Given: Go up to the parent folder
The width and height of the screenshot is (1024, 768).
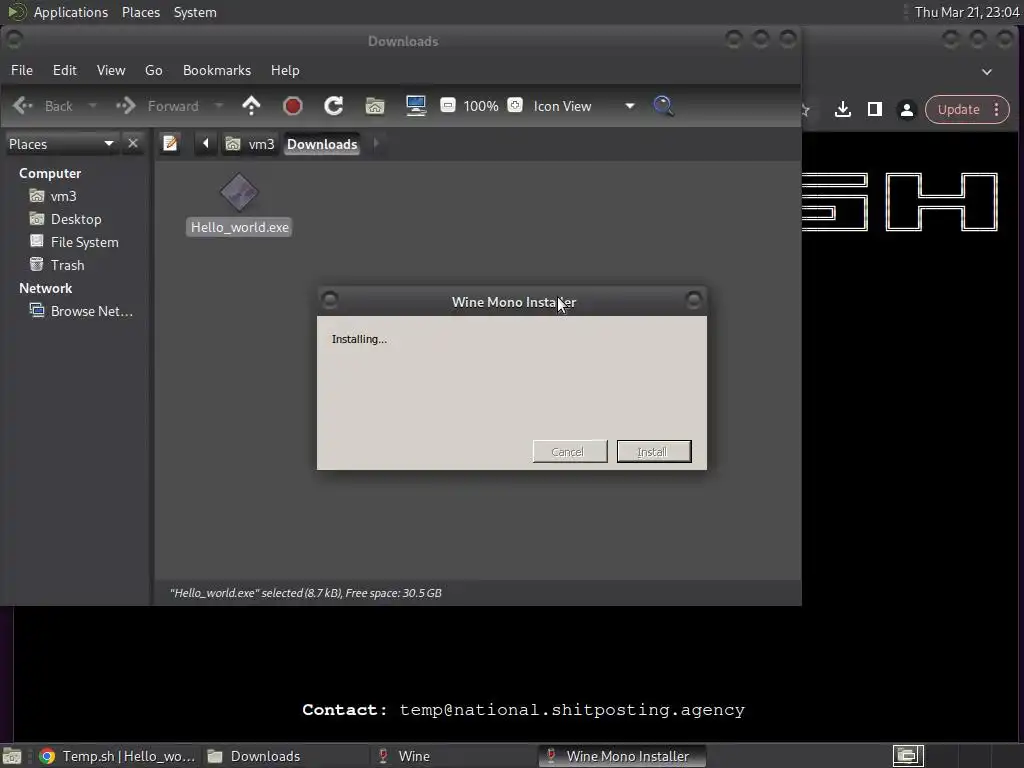Looking at the screenshot, I should point(251,106).
